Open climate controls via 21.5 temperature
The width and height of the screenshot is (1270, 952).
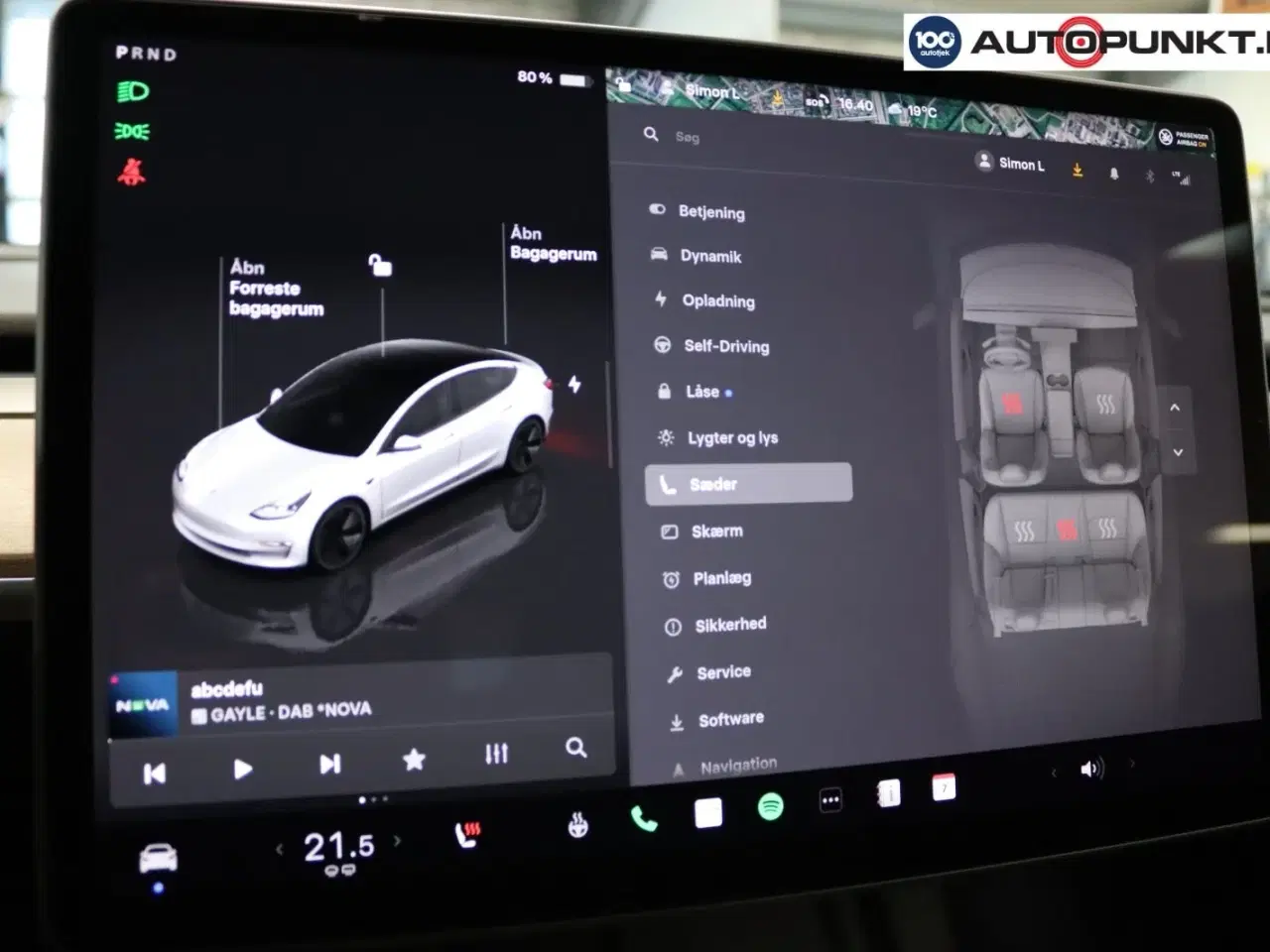tap(338, 846)
